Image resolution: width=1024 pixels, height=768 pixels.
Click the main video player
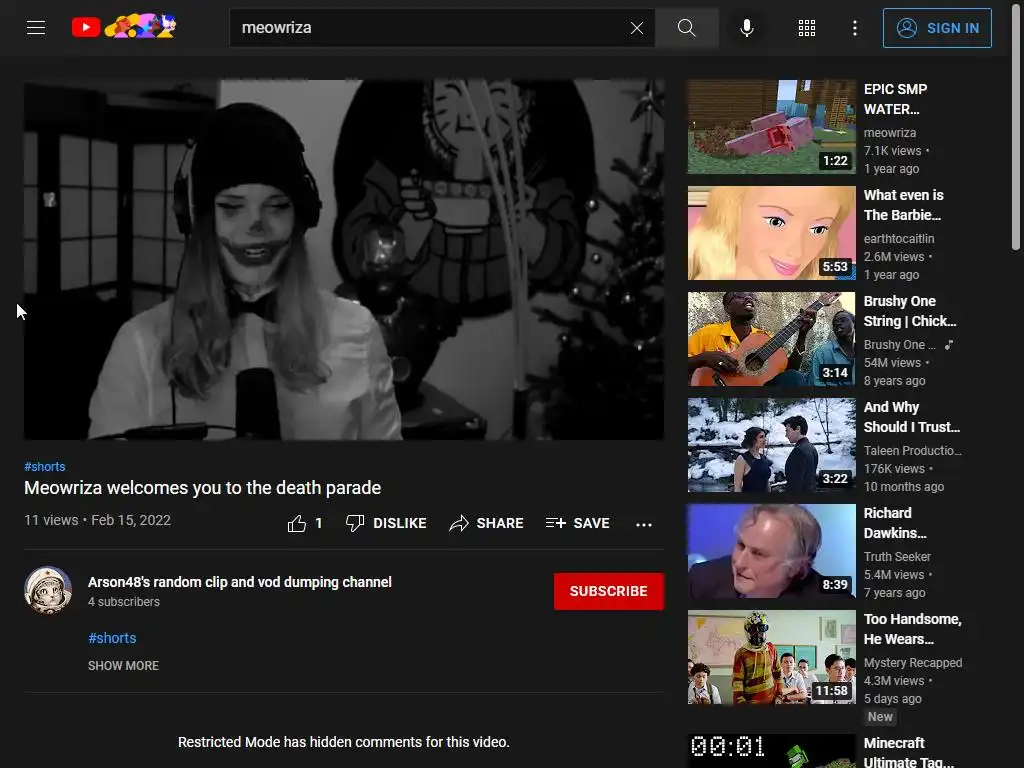[344, 259]
